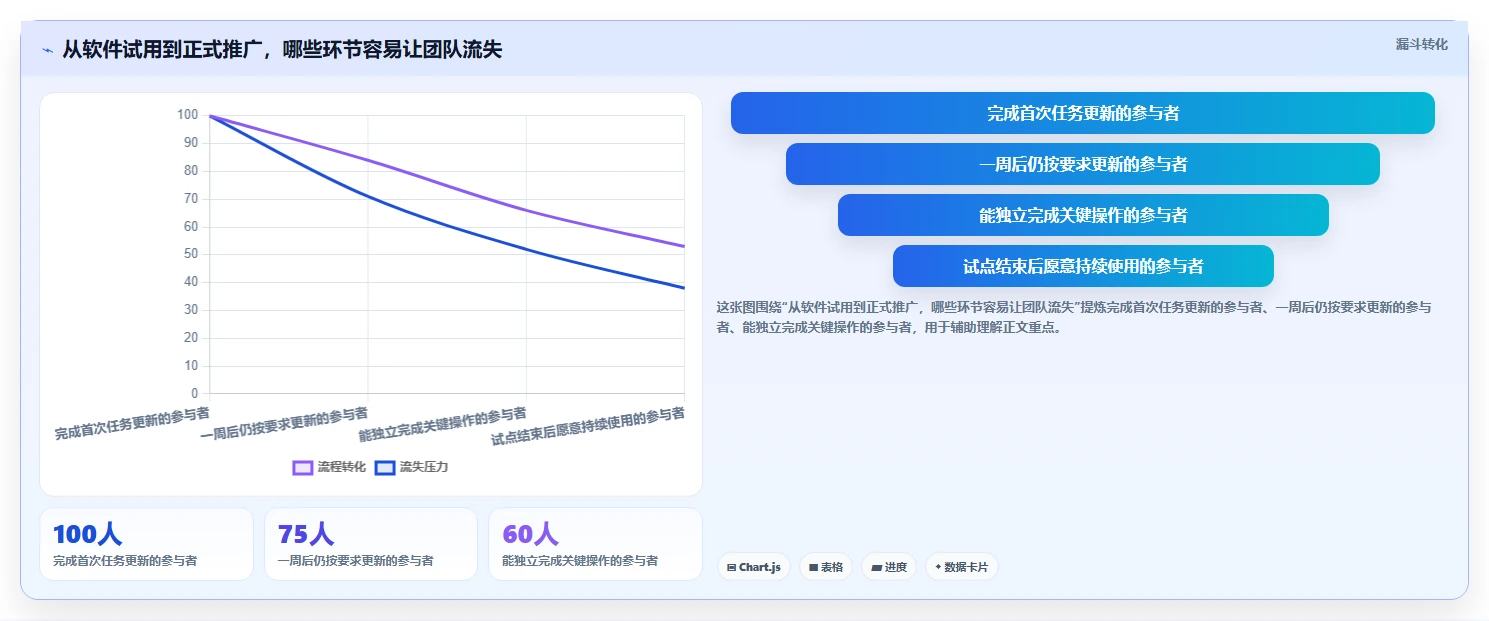Click x-axis label 试点结束后愿意持续使用的参与者

pyautogui.click(x=588, y=426)
